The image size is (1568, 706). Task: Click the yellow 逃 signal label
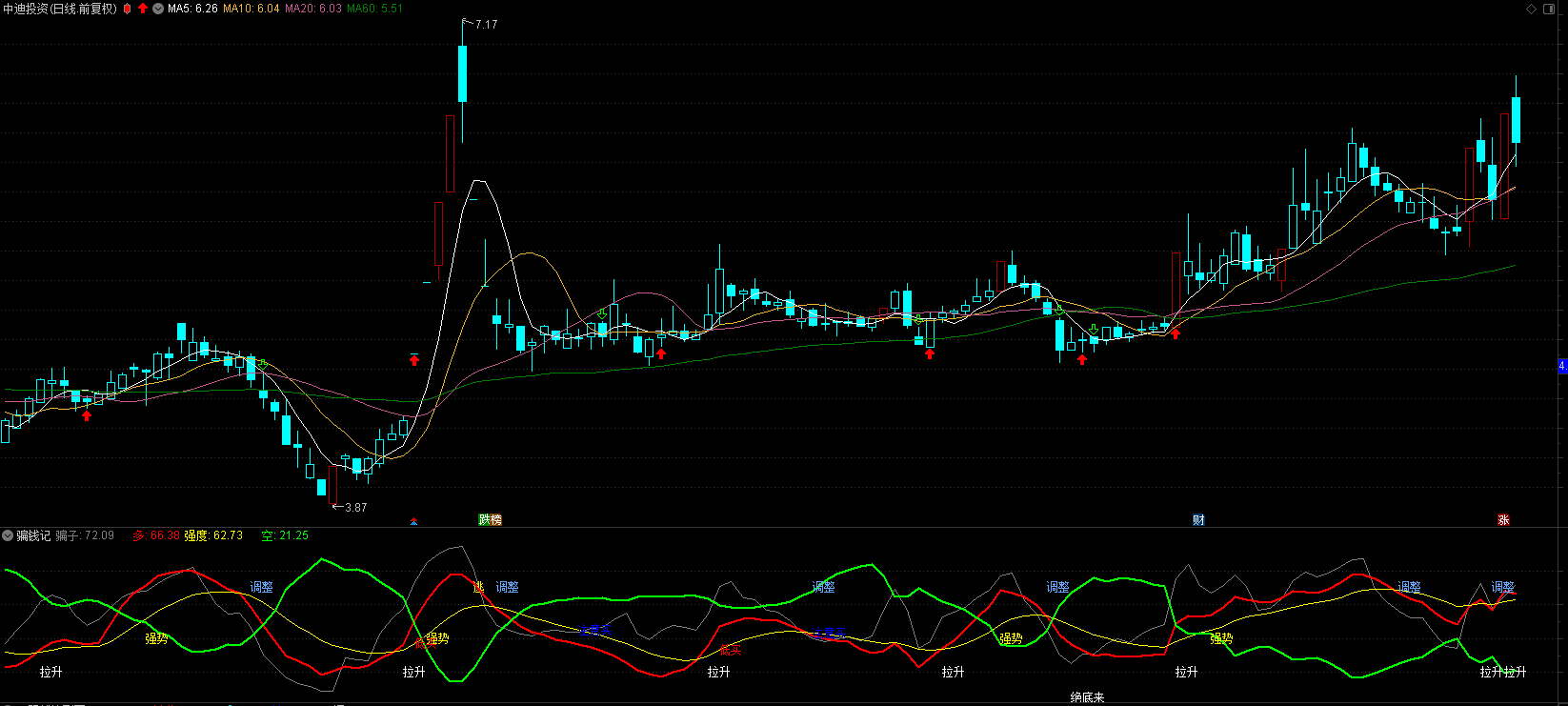[x=479, y=587]
